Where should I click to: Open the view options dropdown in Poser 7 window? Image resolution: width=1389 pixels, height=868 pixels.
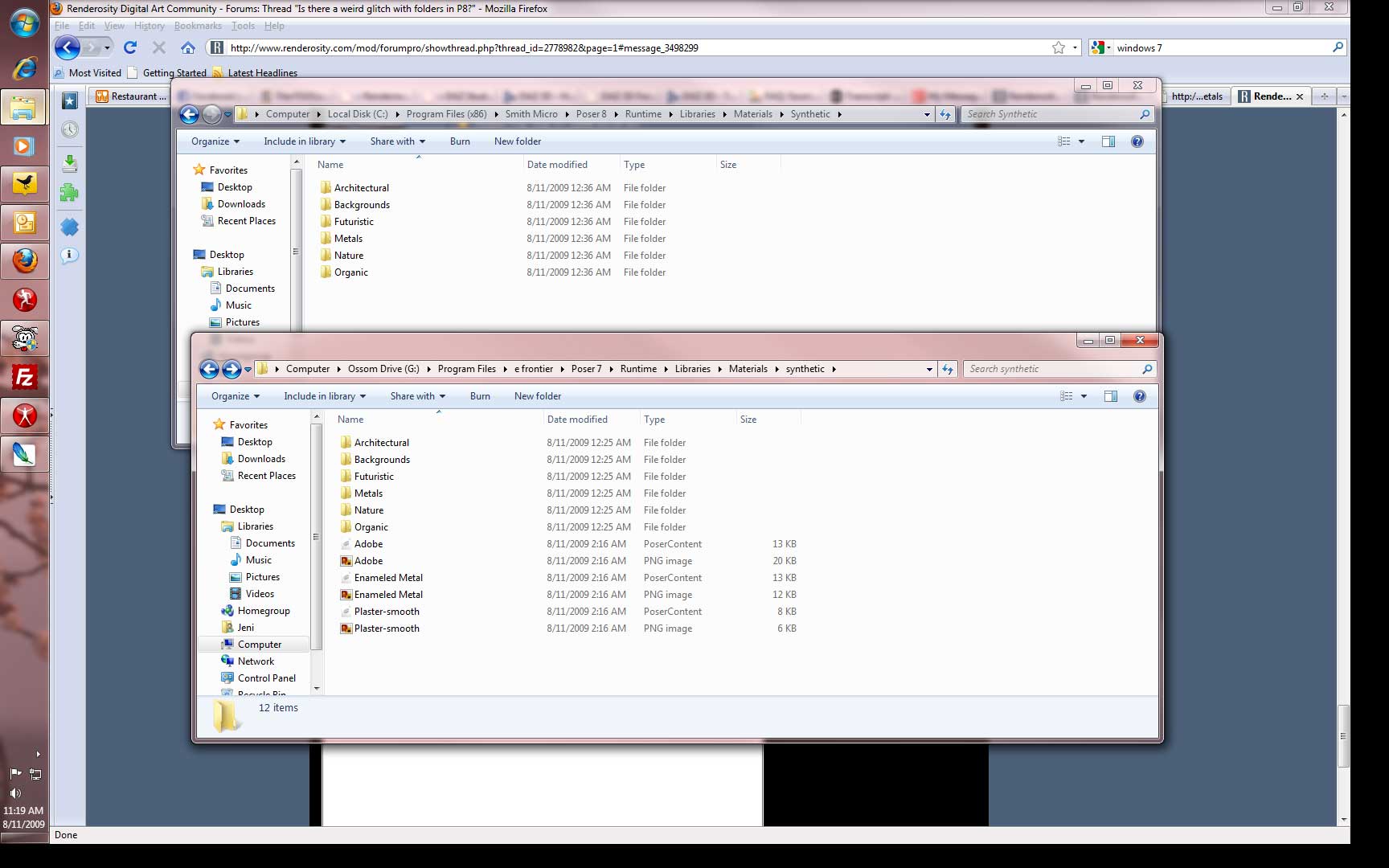tap(1084, 396)
